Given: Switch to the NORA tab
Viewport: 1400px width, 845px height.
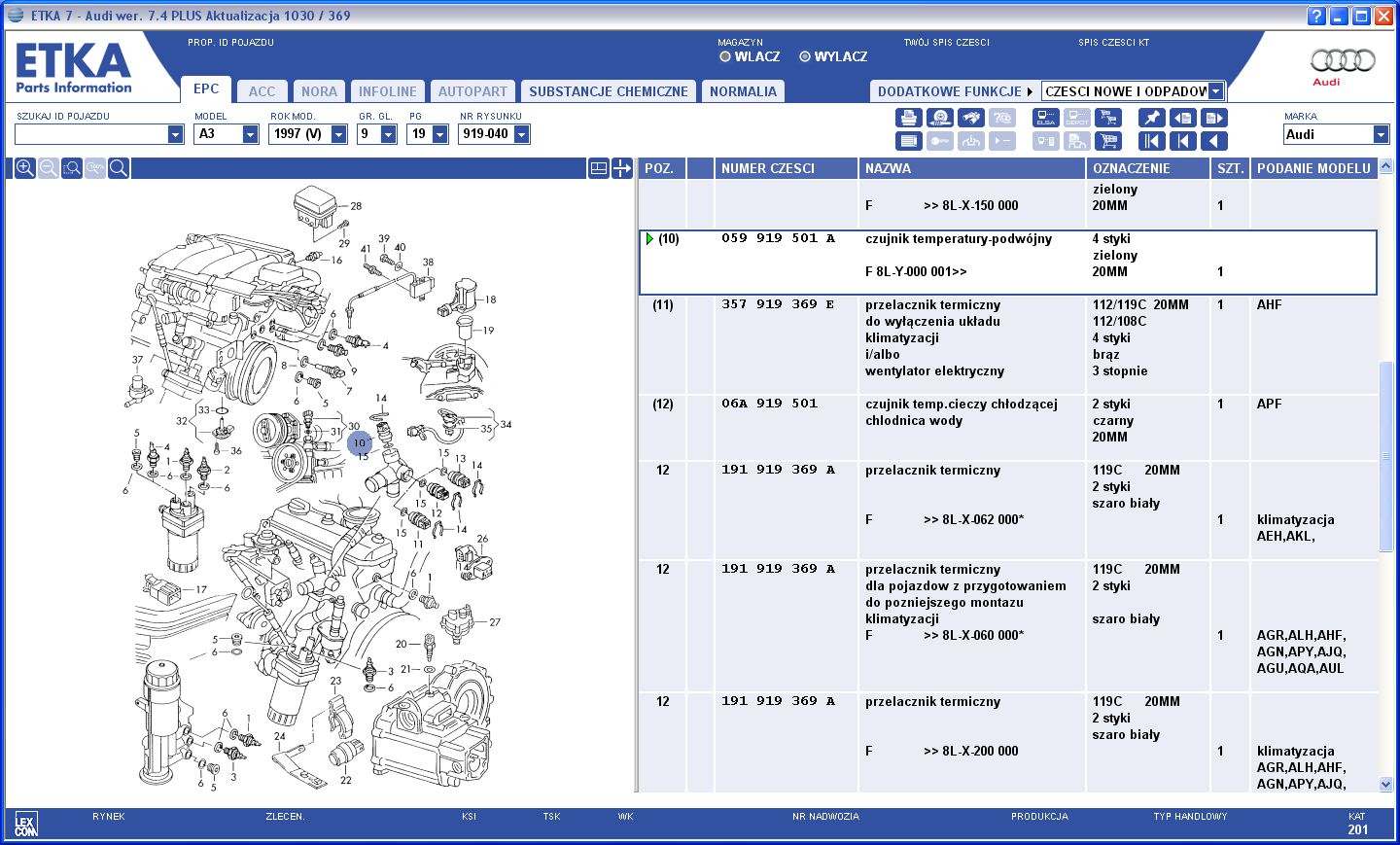Looking at the screenshot, I should pyautogui.click(x=319, y=91).
